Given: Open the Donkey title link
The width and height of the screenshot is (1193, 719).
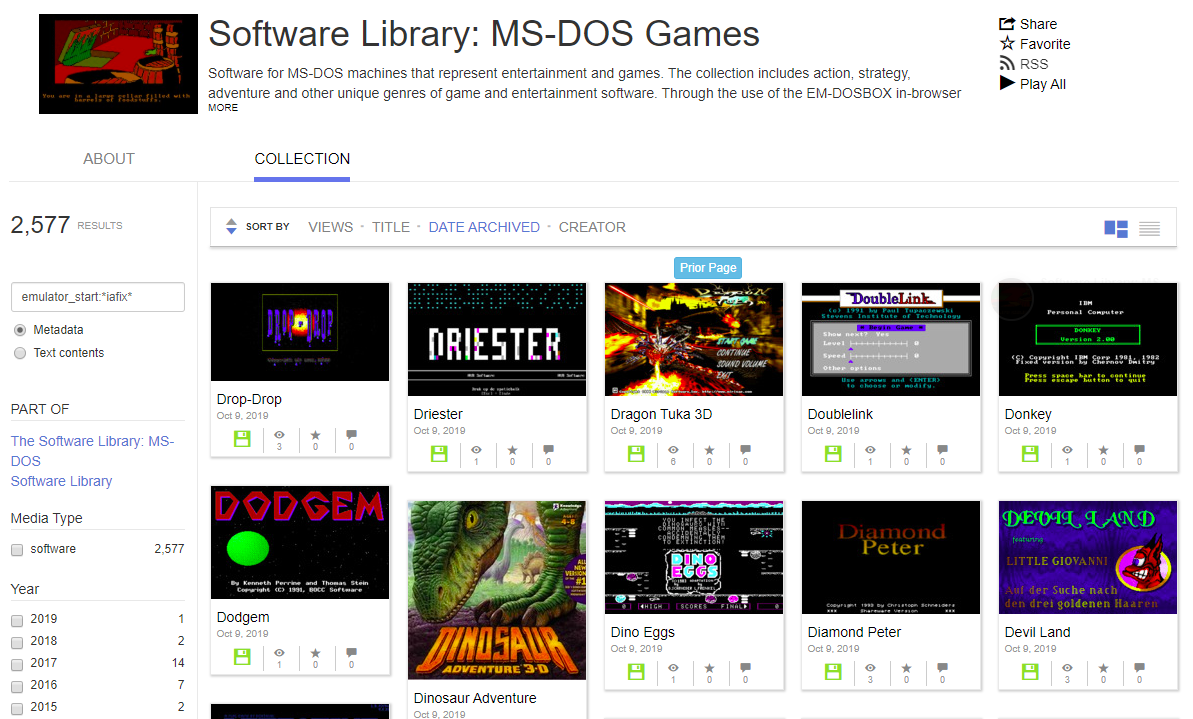Looking at the screenshot, I should click(x=1028, y=414).
